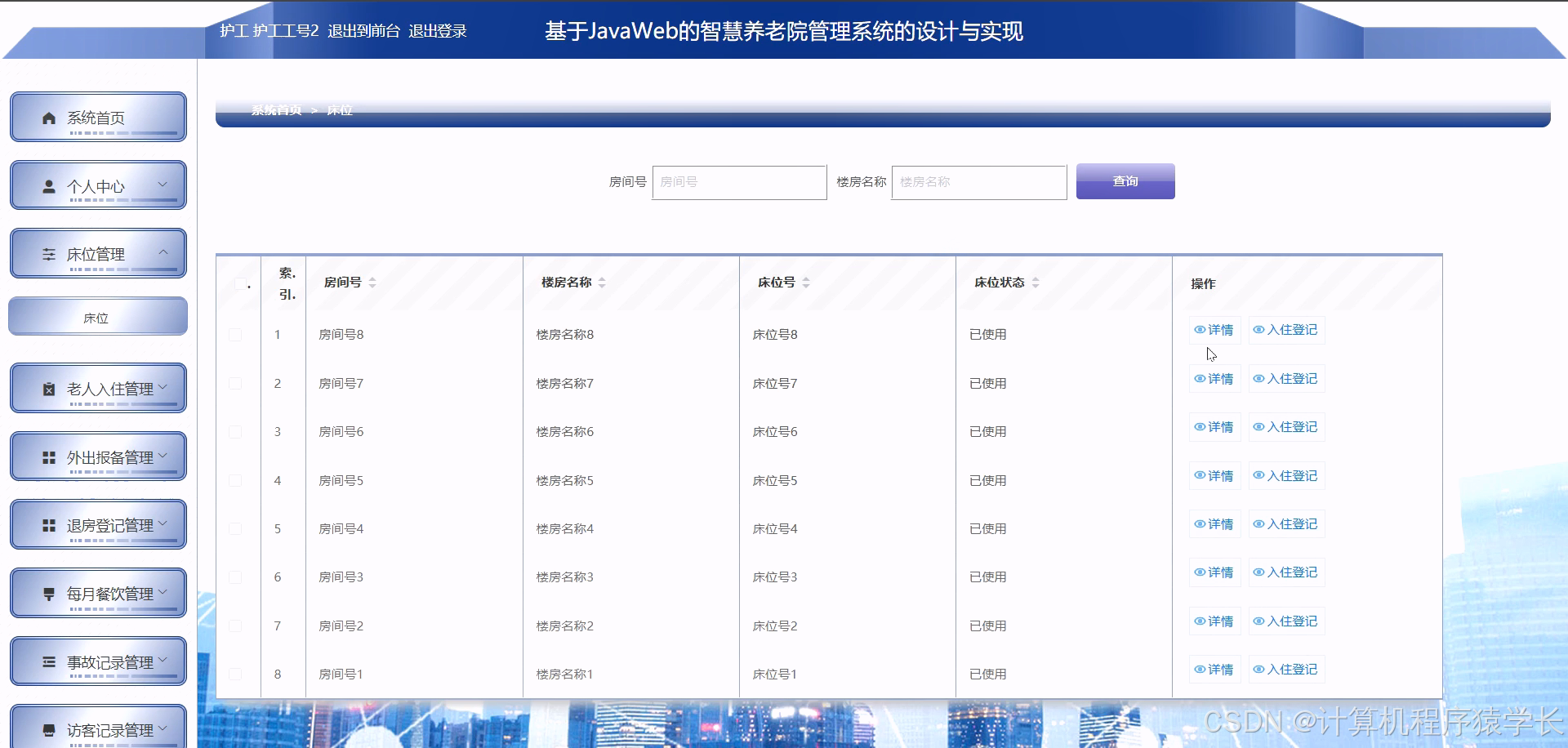Select the 每月餐饮管理 cutlery icon
Viewport: 1568px width, 748px height.
coord(47,593)
